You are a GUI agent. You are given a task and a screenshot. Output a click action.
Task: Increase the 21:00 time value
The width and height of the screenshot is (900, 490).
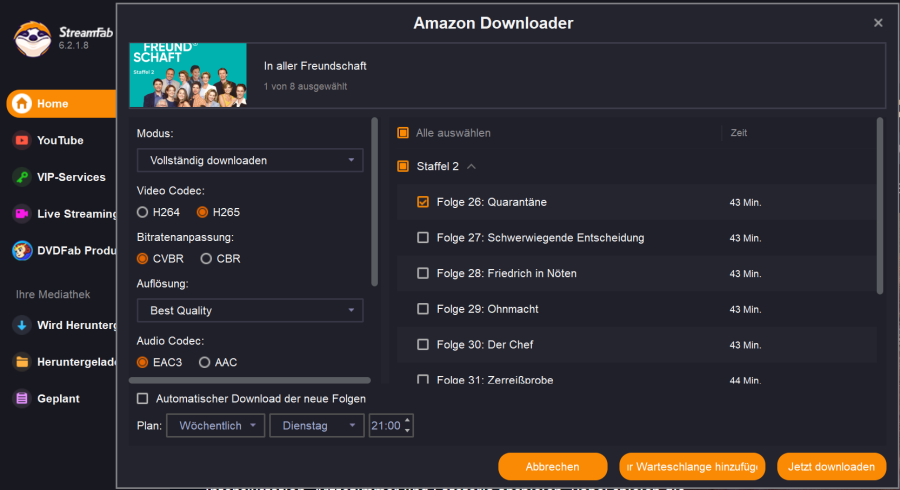coord(408,421)
